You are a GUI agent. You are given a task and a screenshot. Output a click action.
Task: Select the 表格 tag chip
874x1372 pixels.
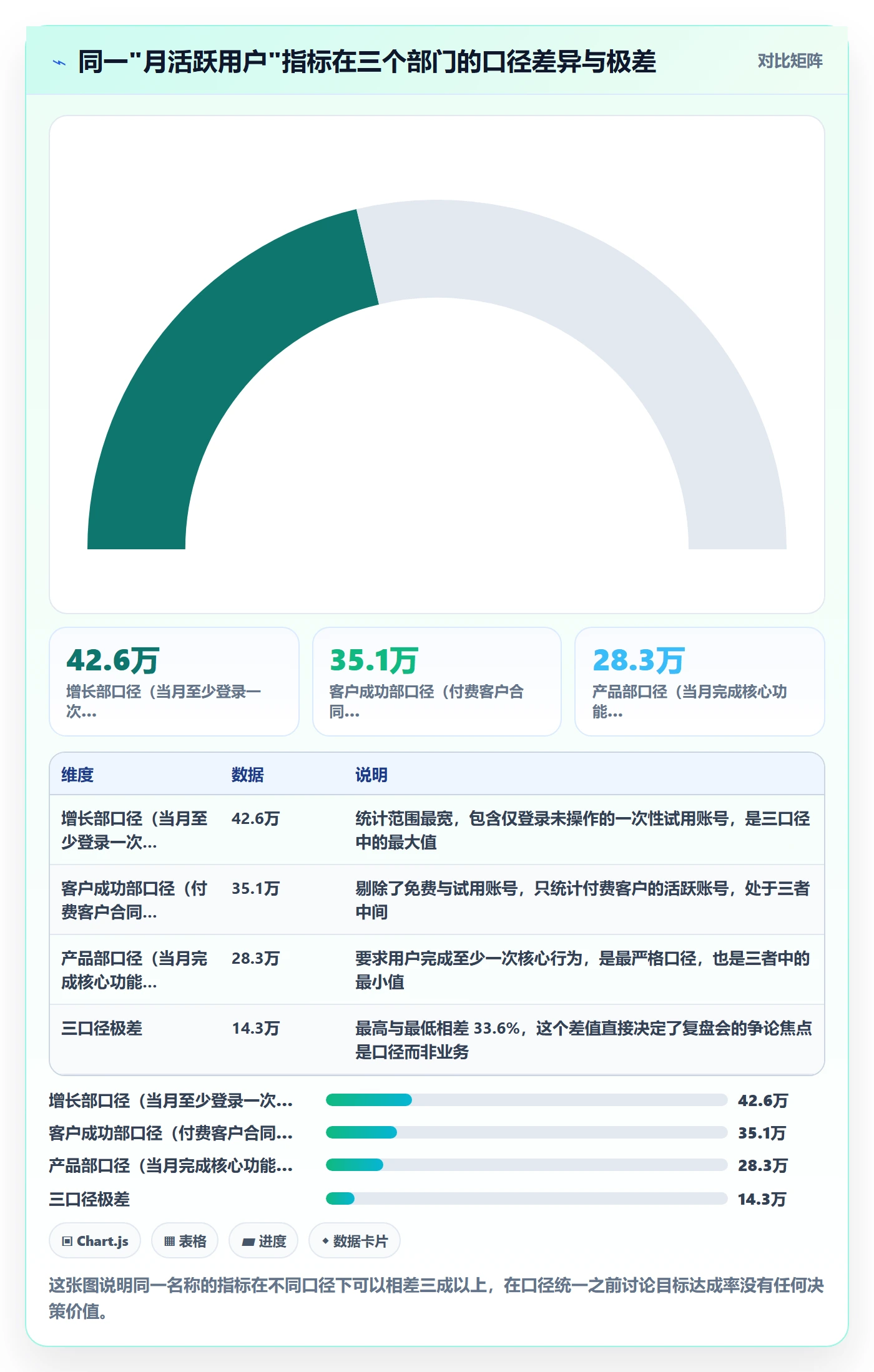185,1241
